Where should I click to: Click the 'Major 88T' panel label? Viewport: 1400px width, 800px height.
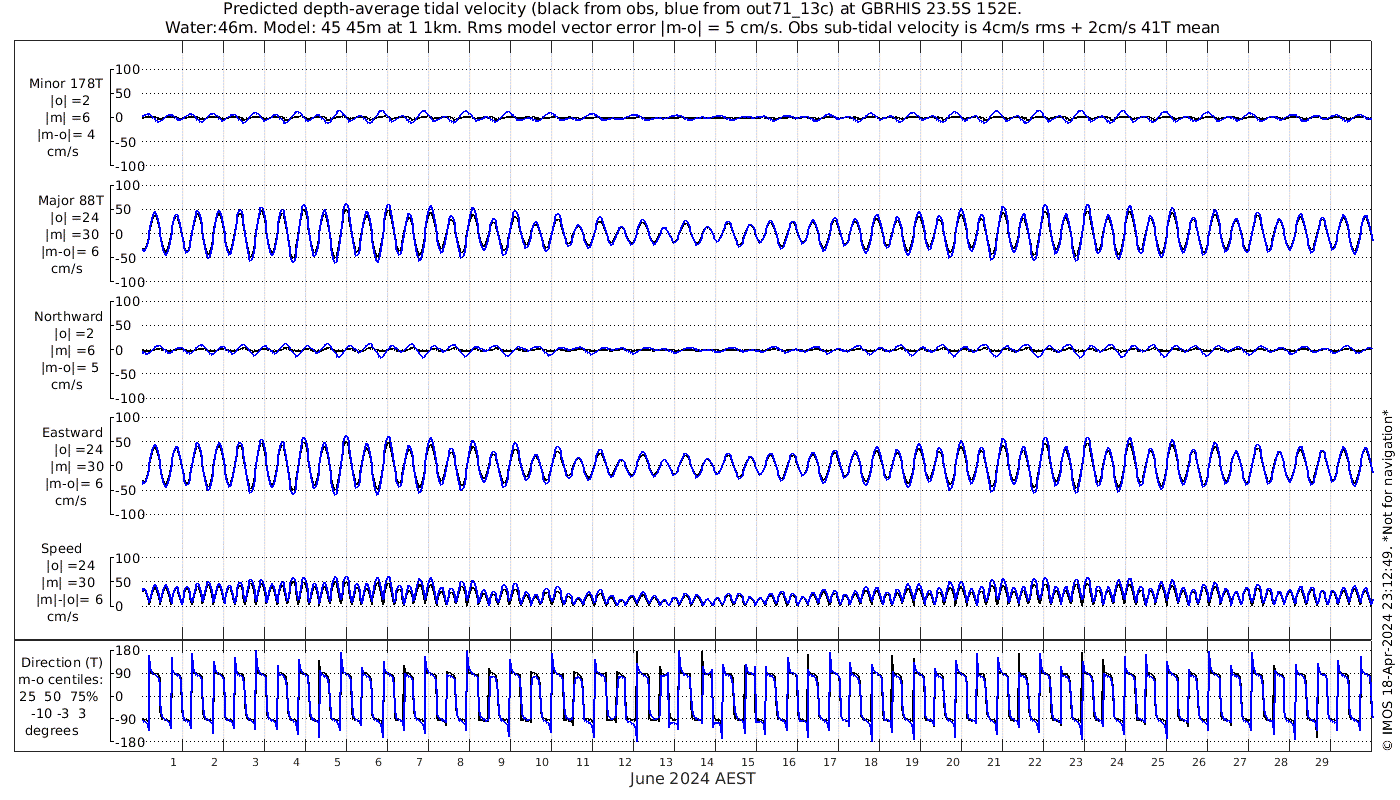[70, 200]
